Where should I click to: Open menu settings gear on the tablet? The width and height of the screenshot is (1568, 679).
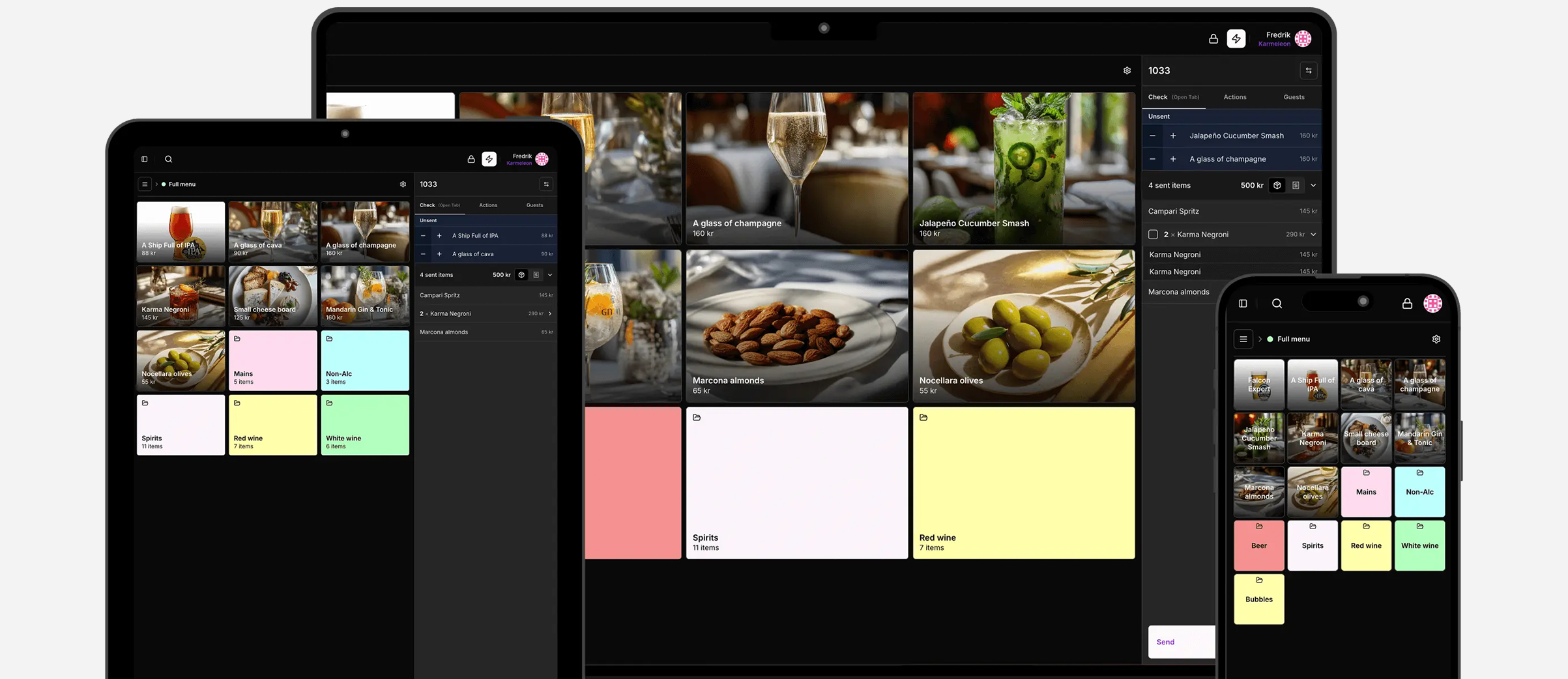click(x=403, y=184)
